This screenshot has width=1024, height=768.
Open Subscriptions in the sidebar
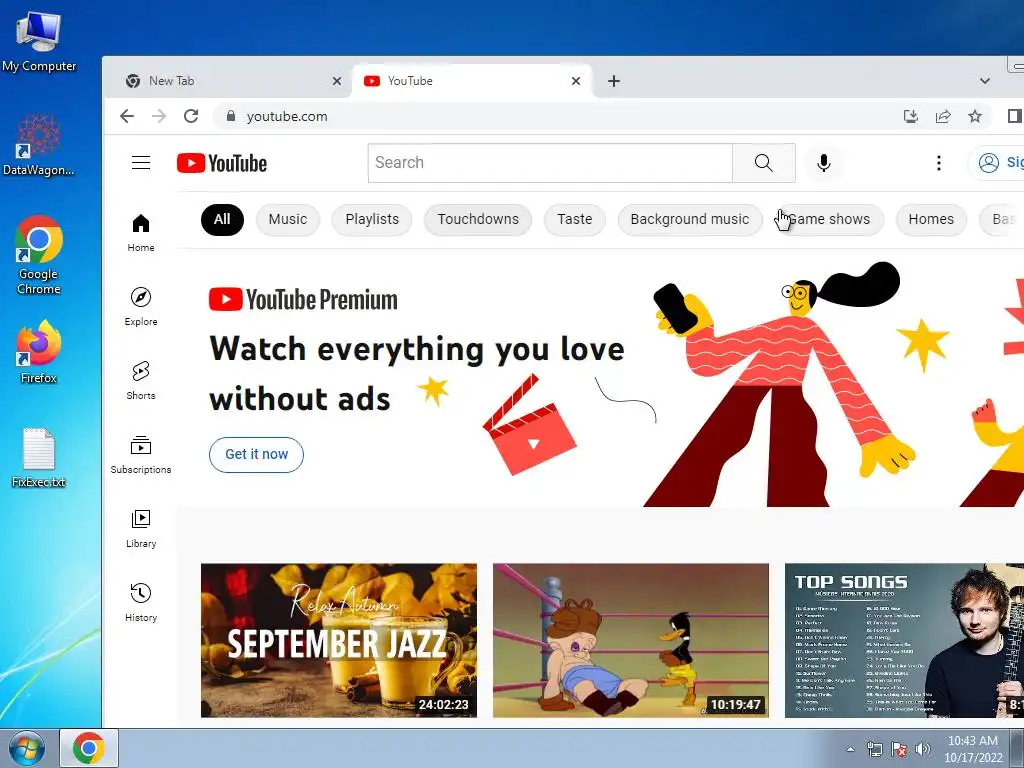pos(140,455)
